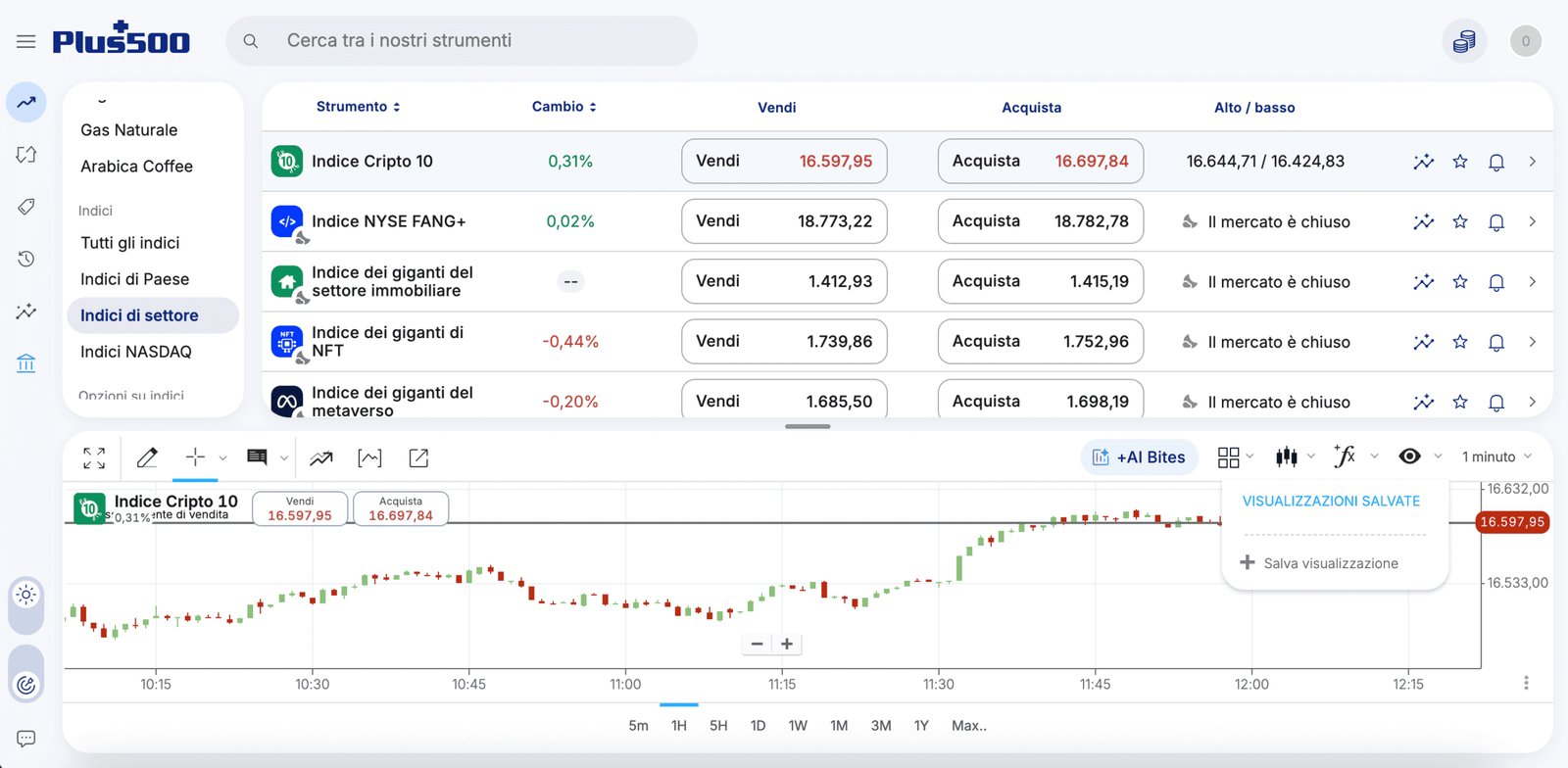Select the crosshair cursor tool
This screenshot has height=768, width=1568.
195,457
